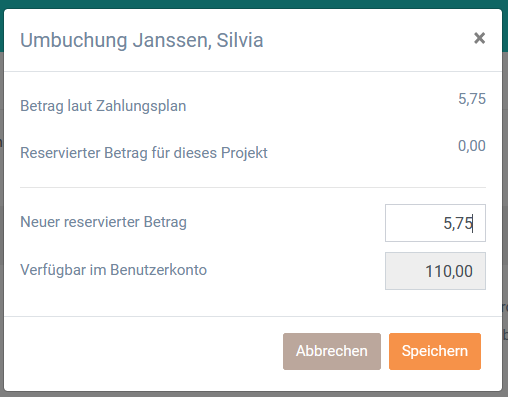The height and width of the screenshot is (397, 508).
Task: Click the empty footer area left of Abbrechen
Action: (143, 351)
